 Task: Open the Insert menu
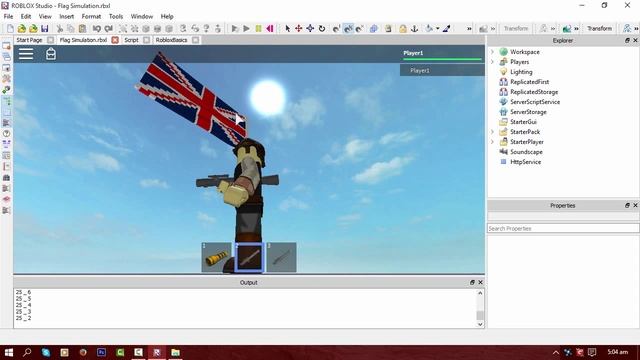coord(67,16)
